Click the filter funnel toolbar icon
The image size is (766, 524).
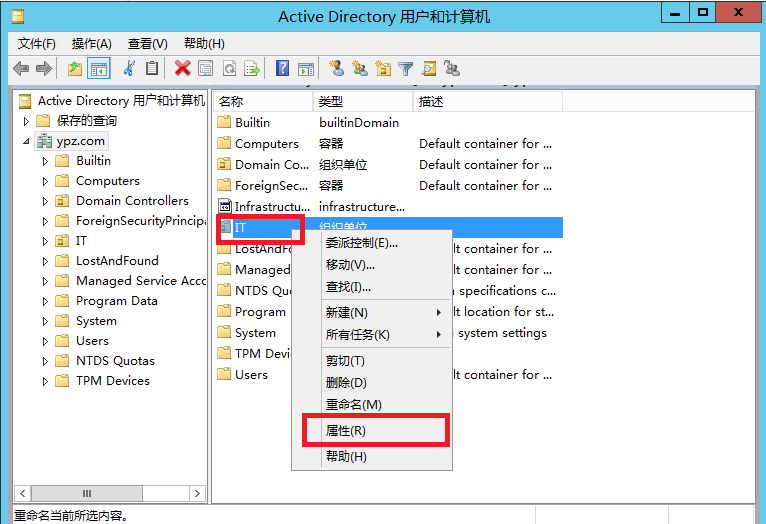point(405,69)
